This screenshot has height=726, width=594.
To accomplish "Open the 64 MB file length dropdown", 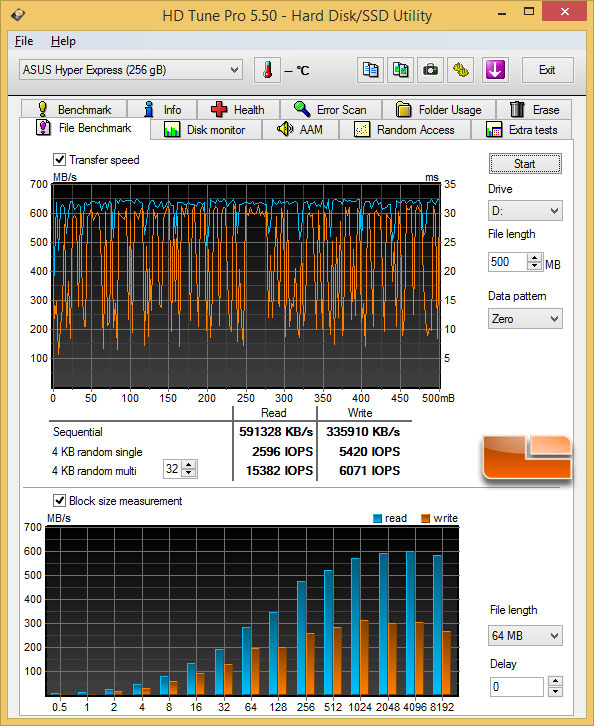I will tap(525, 636).
